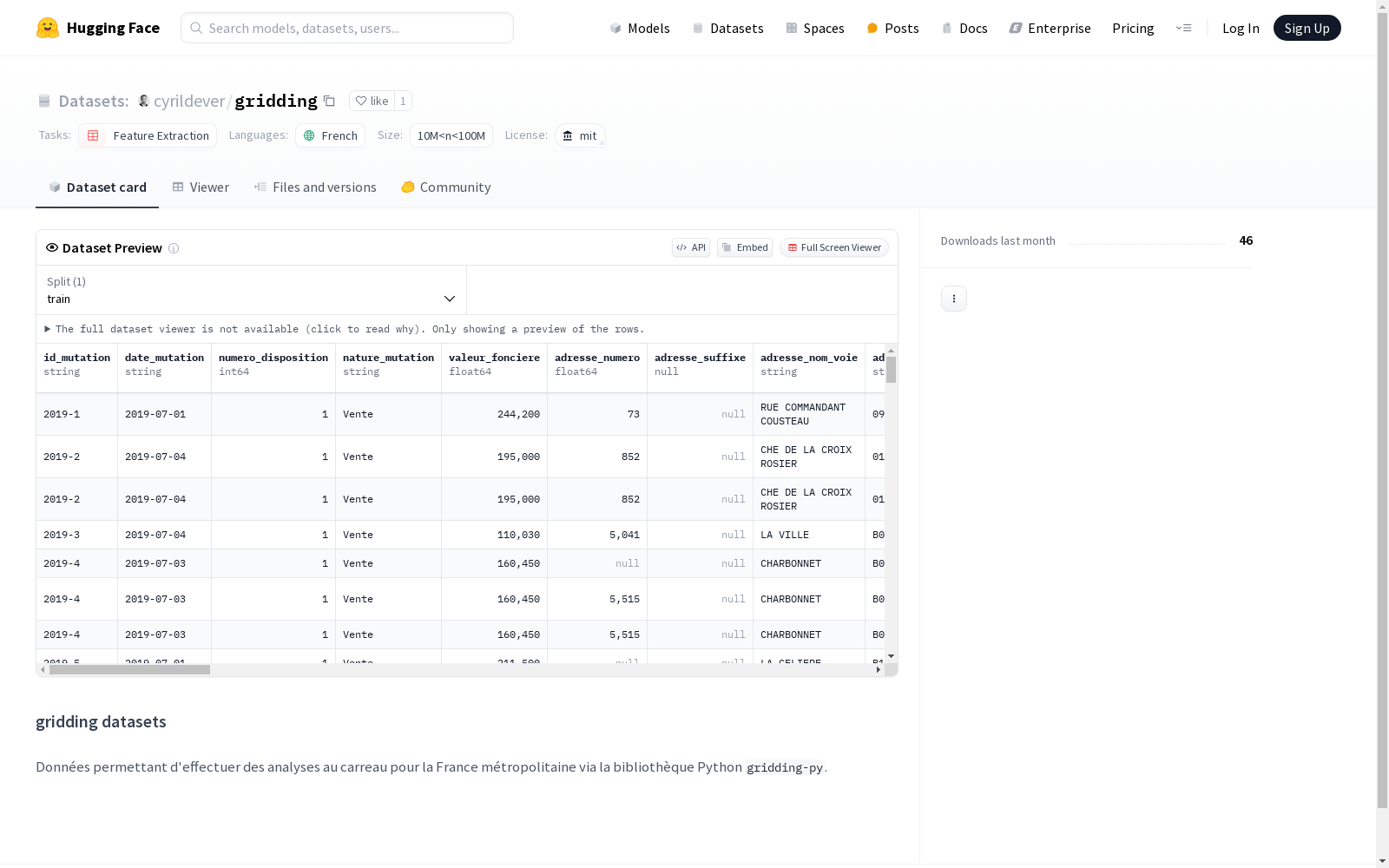Select the Feature Extraction task tag
The height and width of the screenshot is (868, 1389).
tap(148, 135)
